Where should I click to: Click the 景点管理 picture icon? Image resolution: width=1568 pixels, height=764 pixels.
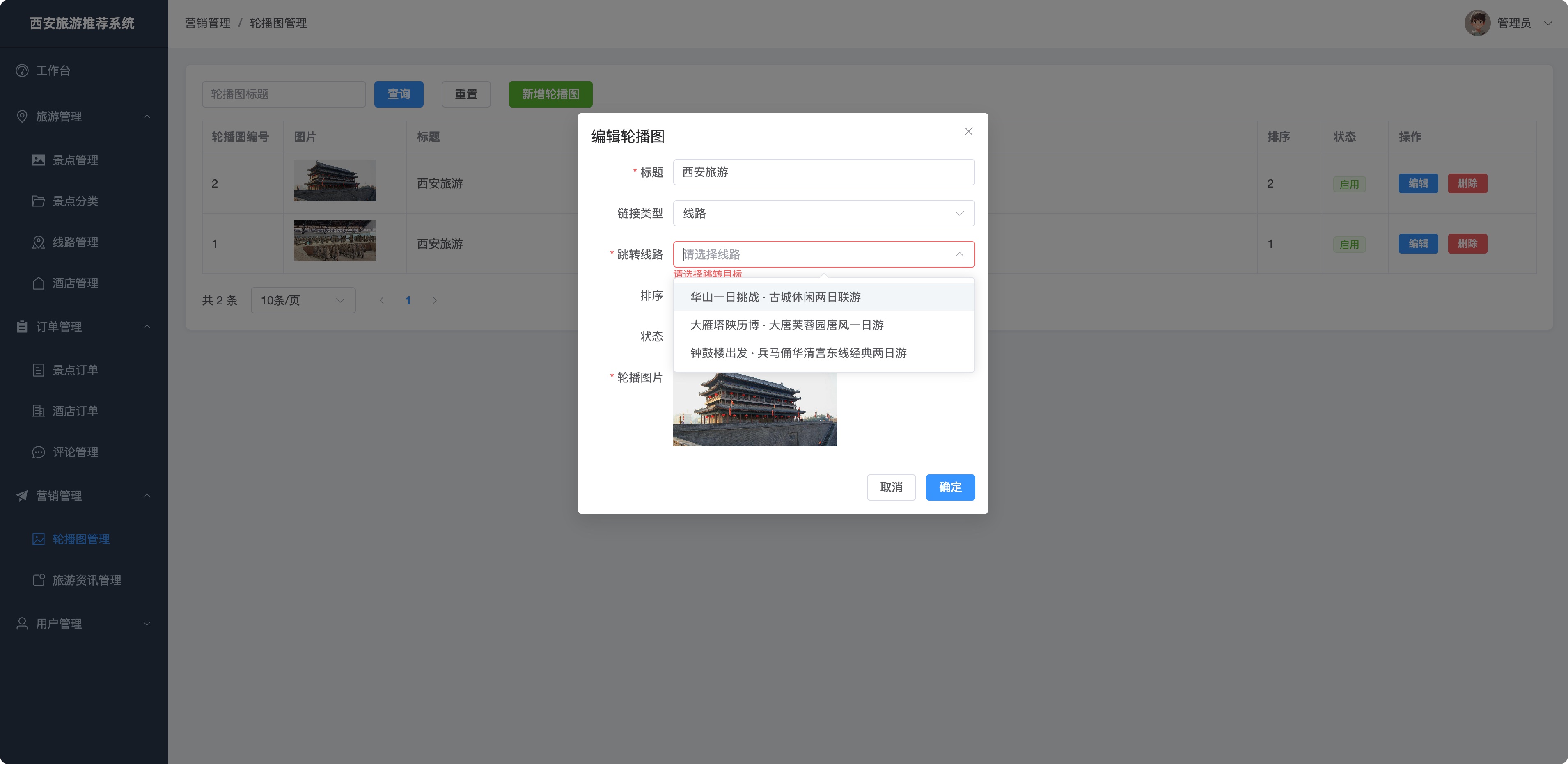(38, 160)
